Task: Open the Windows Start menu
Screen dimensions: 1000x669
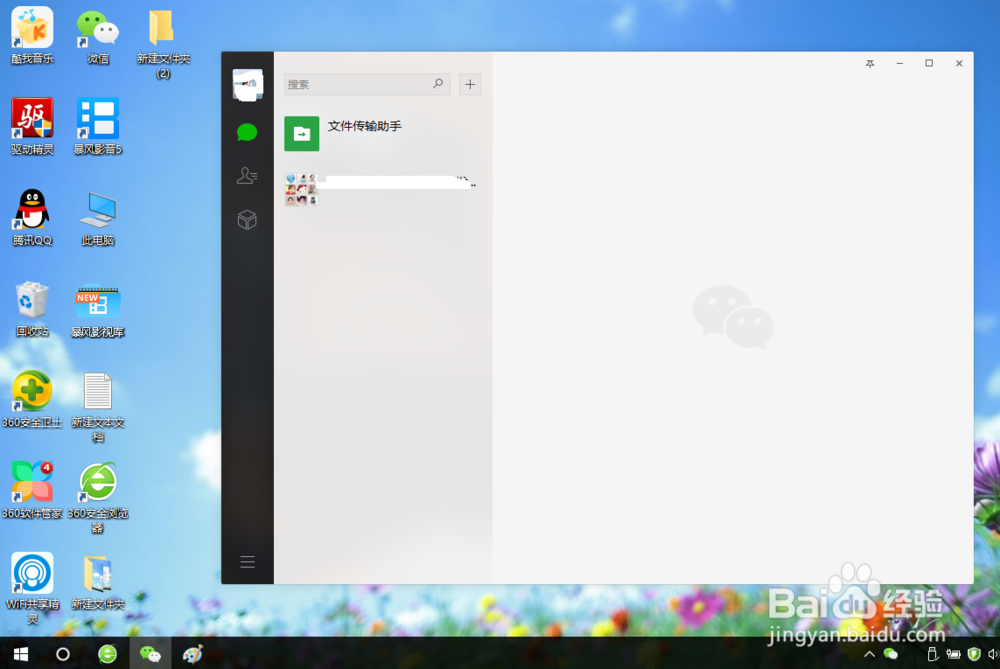Action: 20,654
